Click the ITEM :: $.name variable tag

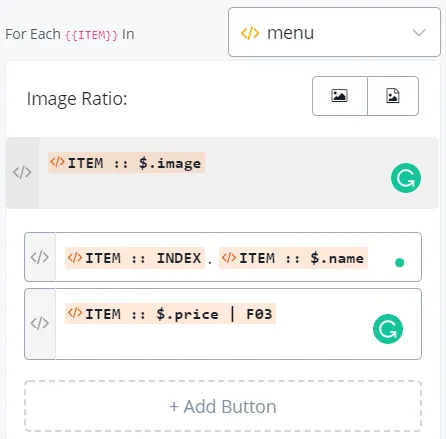[293, 258]
